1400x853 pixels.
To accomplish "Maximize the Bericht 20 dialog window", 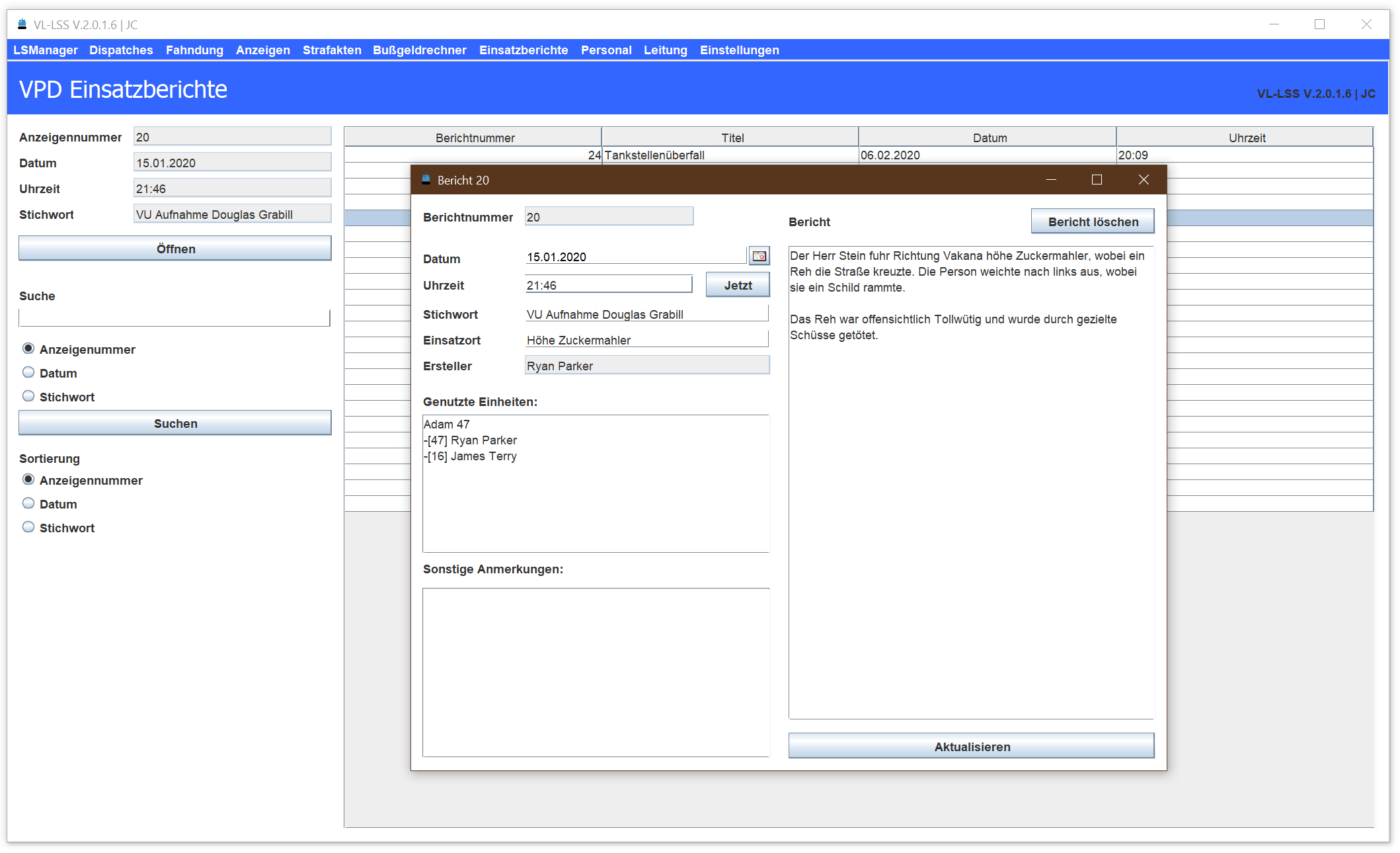I will pyautogui.click(x=1097, y=180).
